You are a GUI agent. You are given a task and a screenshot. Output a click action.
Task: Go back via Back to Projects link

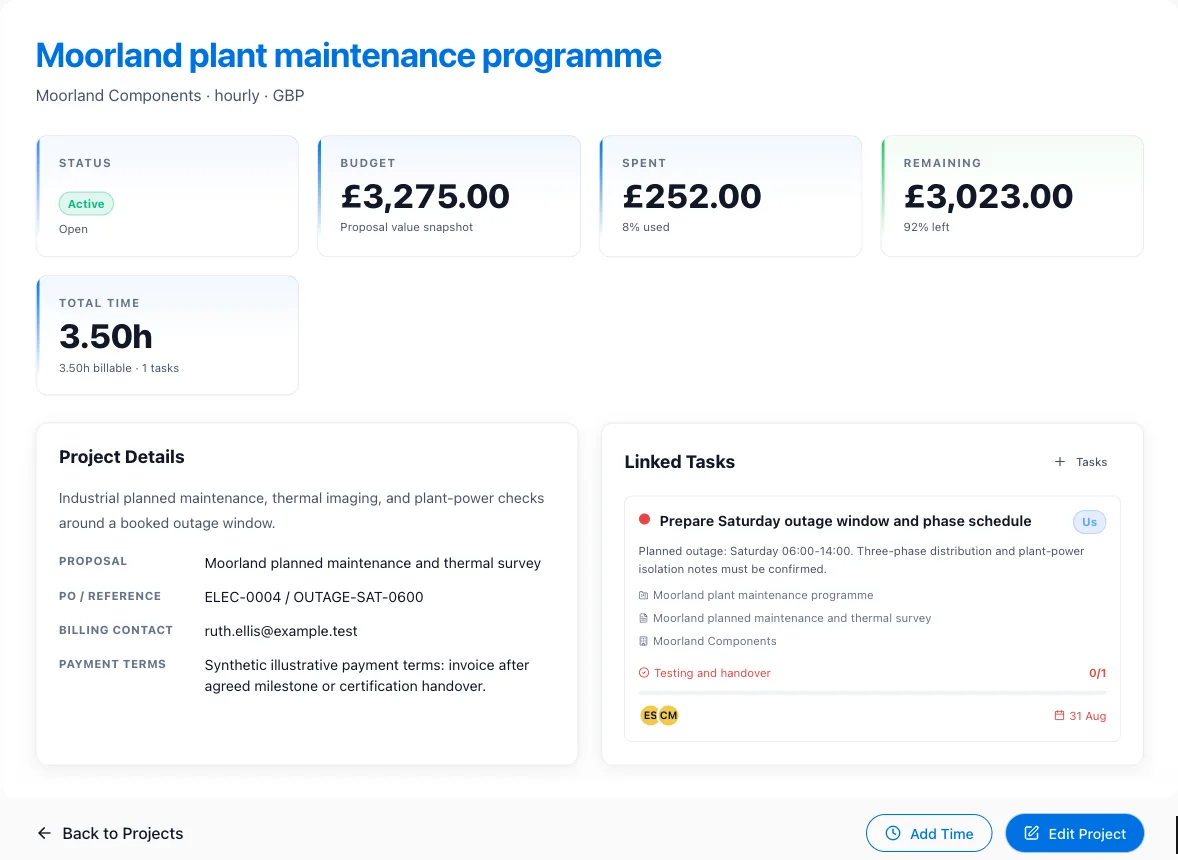110,833
